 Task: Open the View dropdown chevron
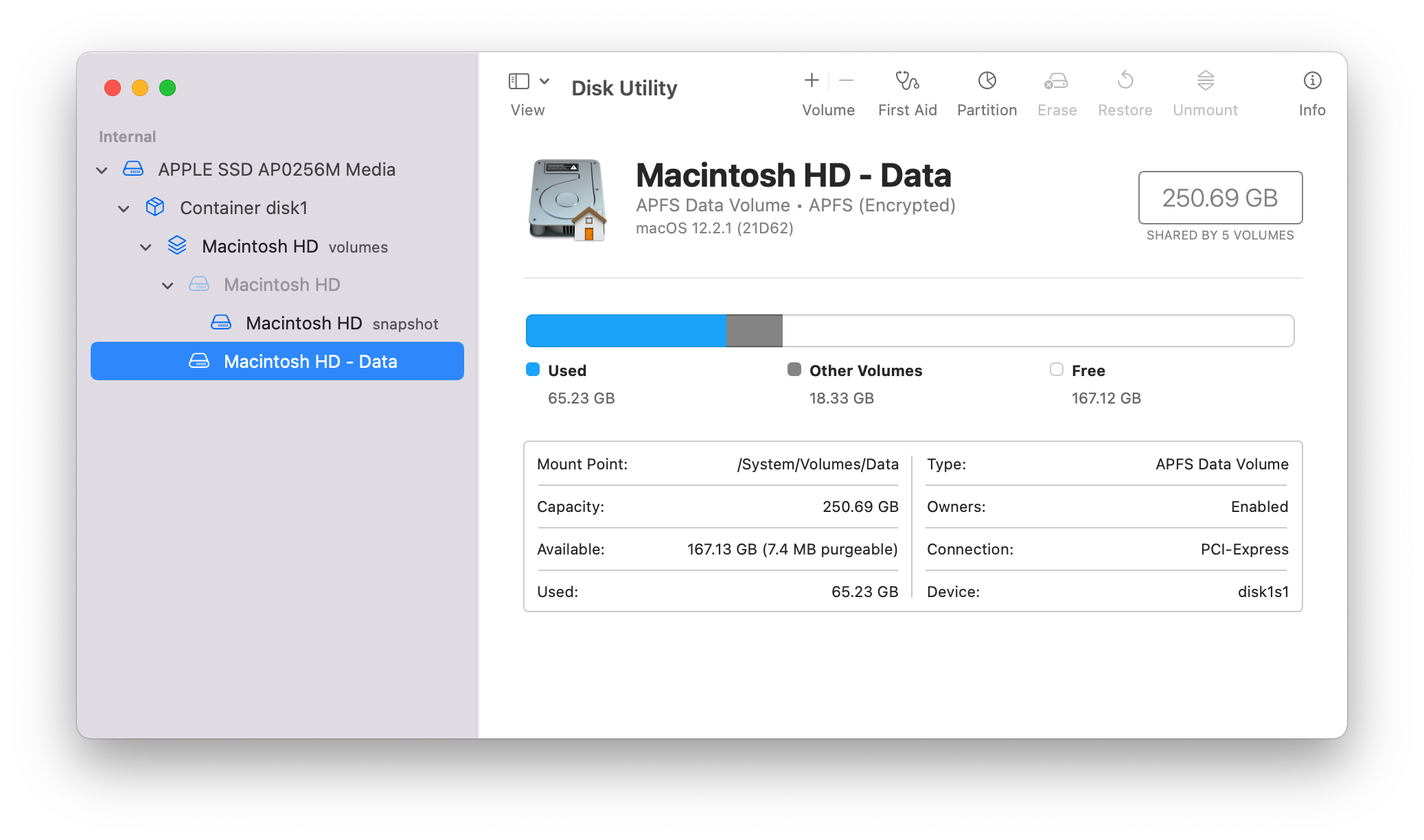544,82
